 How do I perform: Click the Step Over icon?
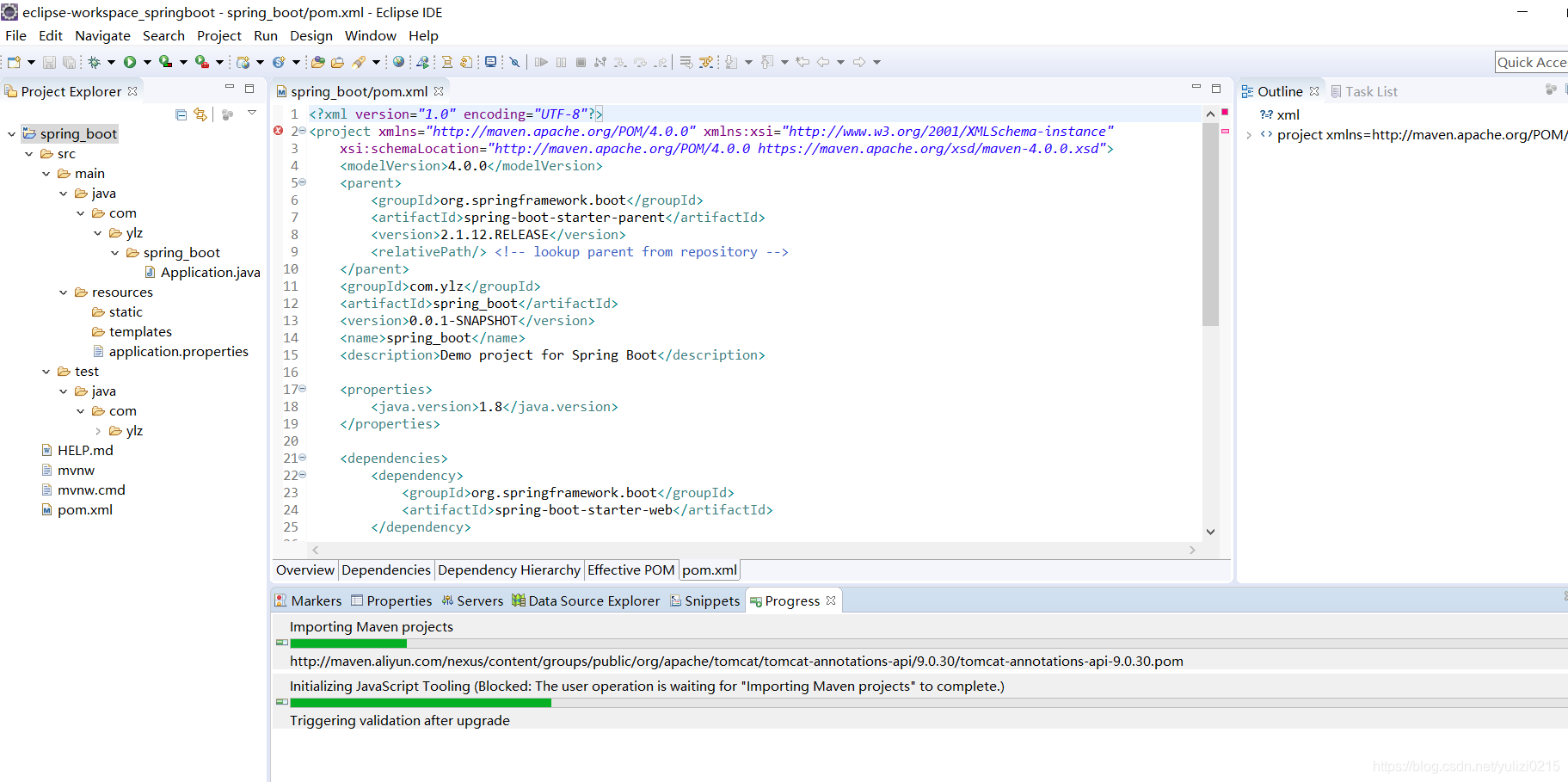[x=640, y=62]
